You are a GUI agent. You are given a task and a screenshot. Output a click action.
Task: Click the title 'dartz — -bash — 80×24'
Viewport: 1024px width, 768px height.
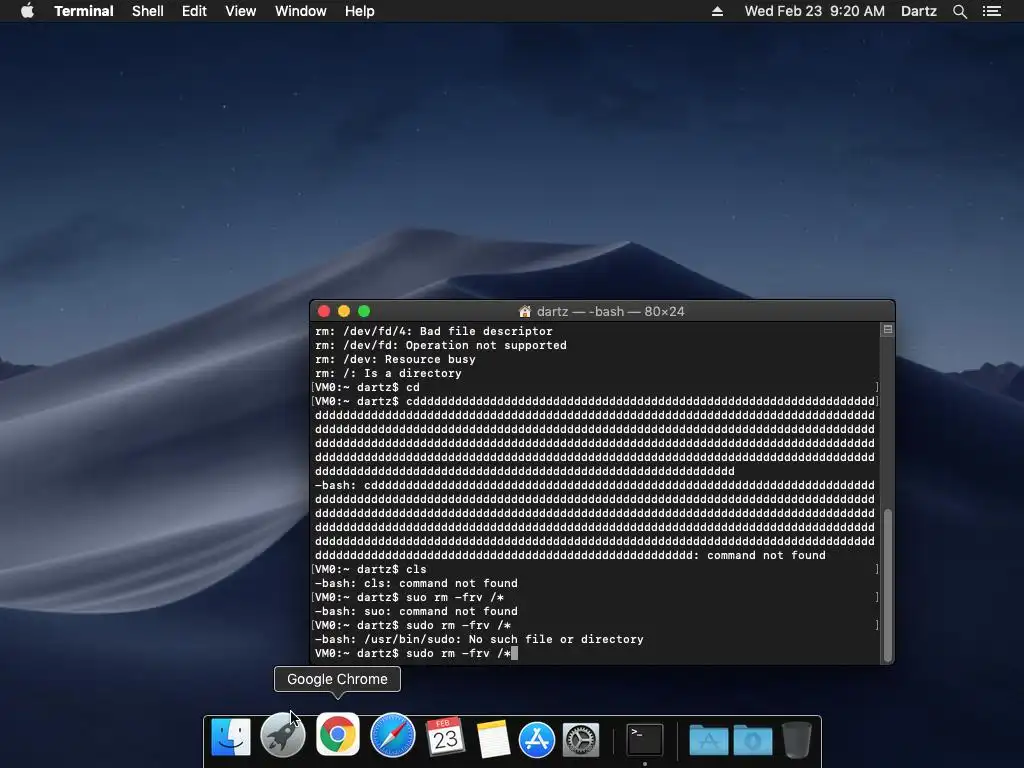610,312
